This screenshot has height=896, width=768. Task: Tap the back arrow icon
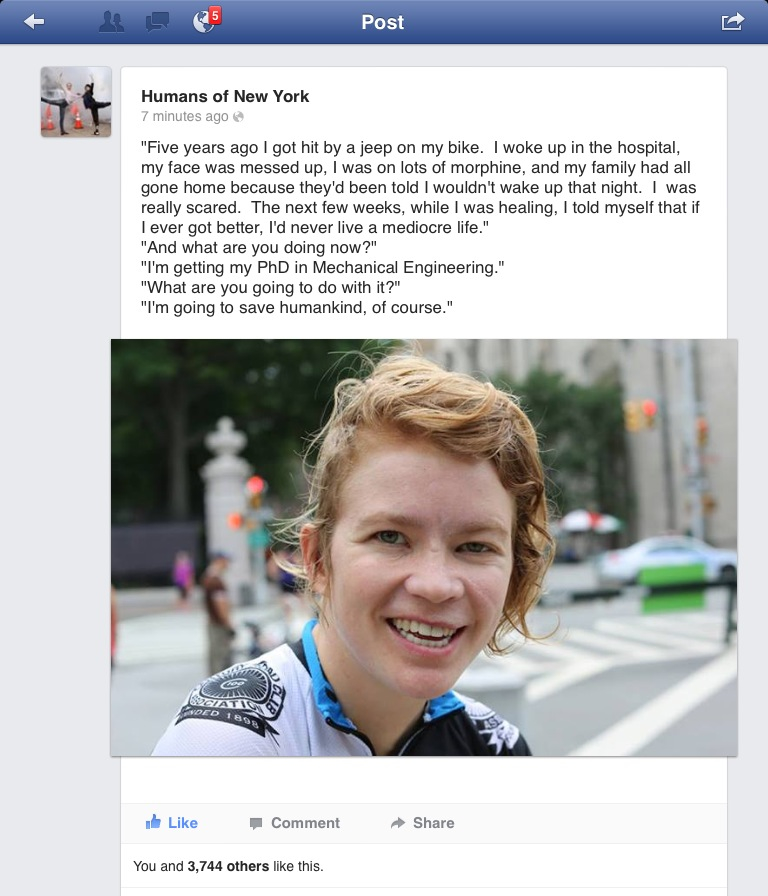34,22
